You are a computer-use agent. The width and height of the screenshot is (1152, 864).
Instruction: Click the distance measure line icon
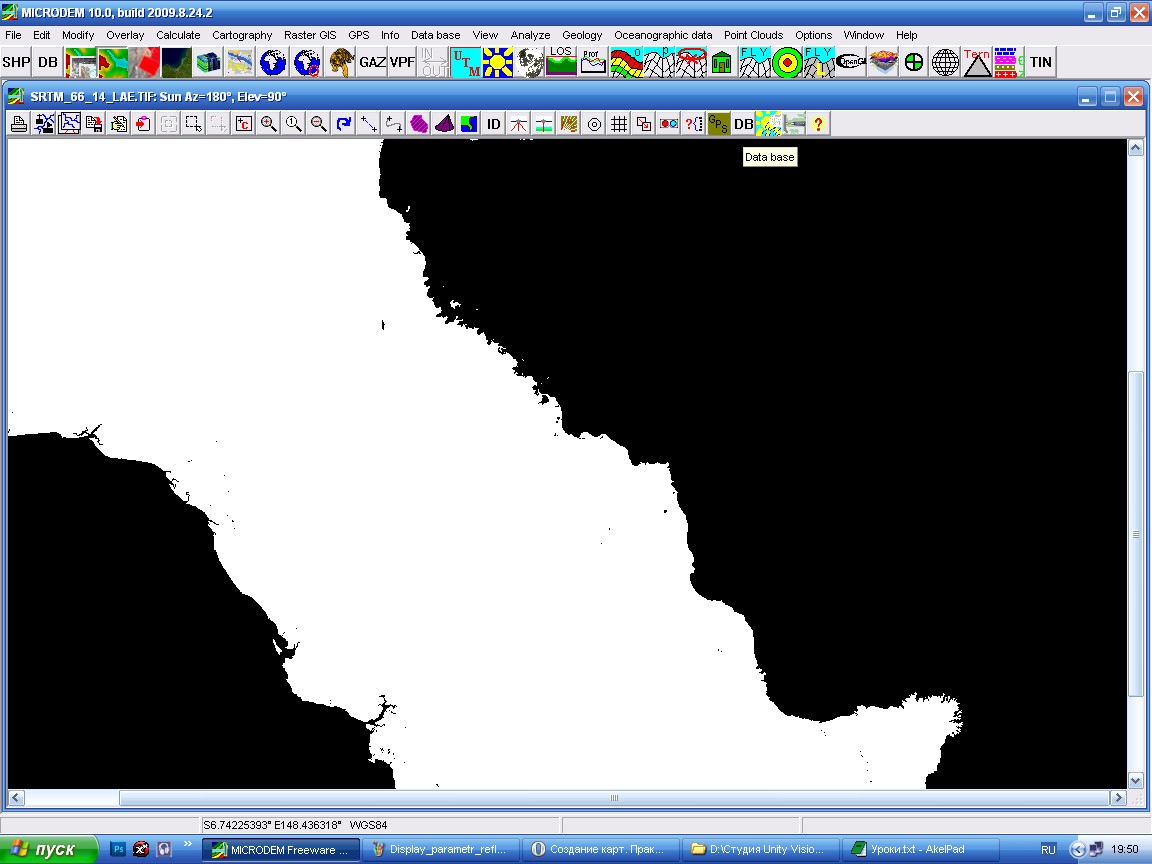368,124
